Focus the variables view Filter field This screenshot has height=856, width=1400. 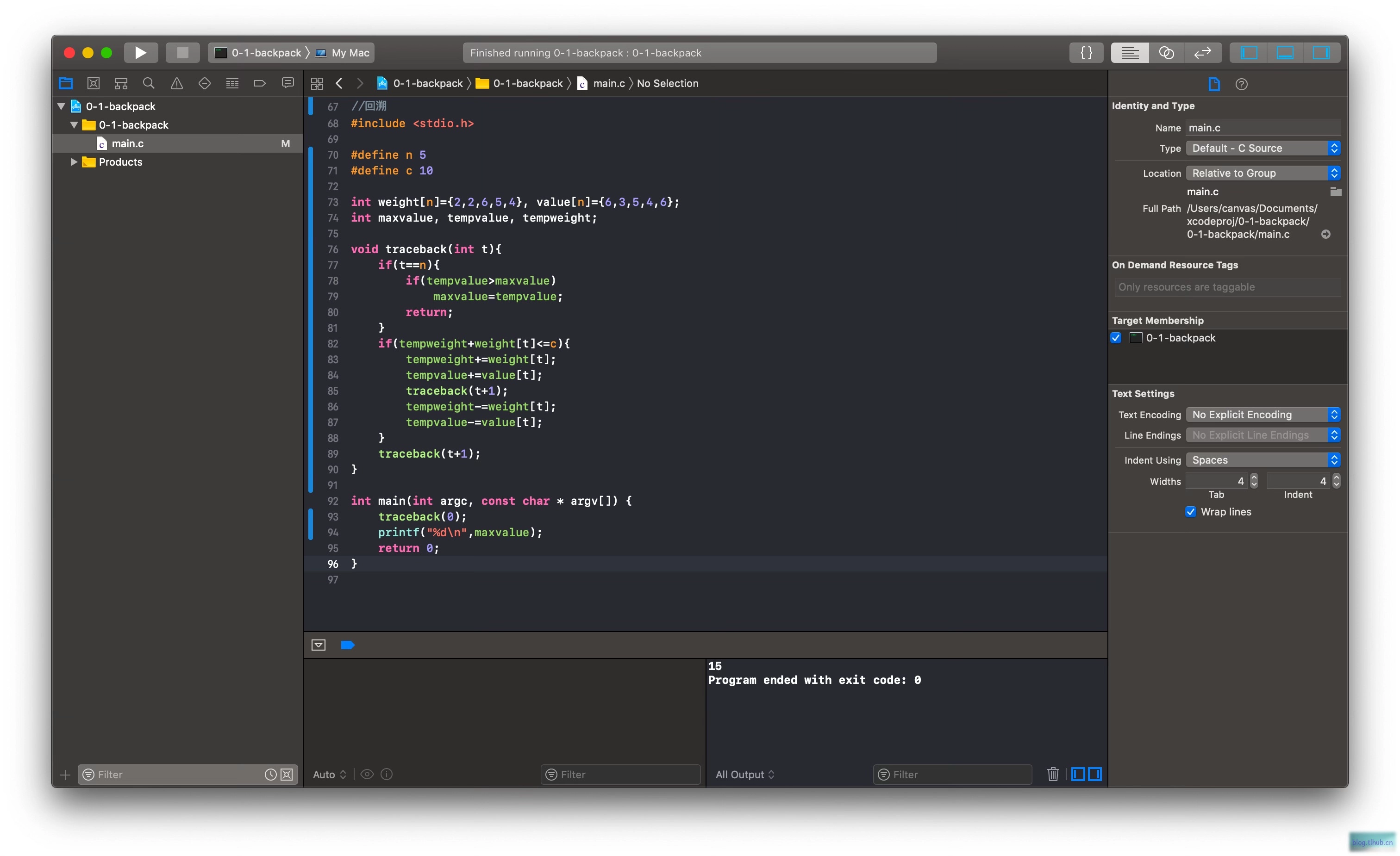pos(620,774)
